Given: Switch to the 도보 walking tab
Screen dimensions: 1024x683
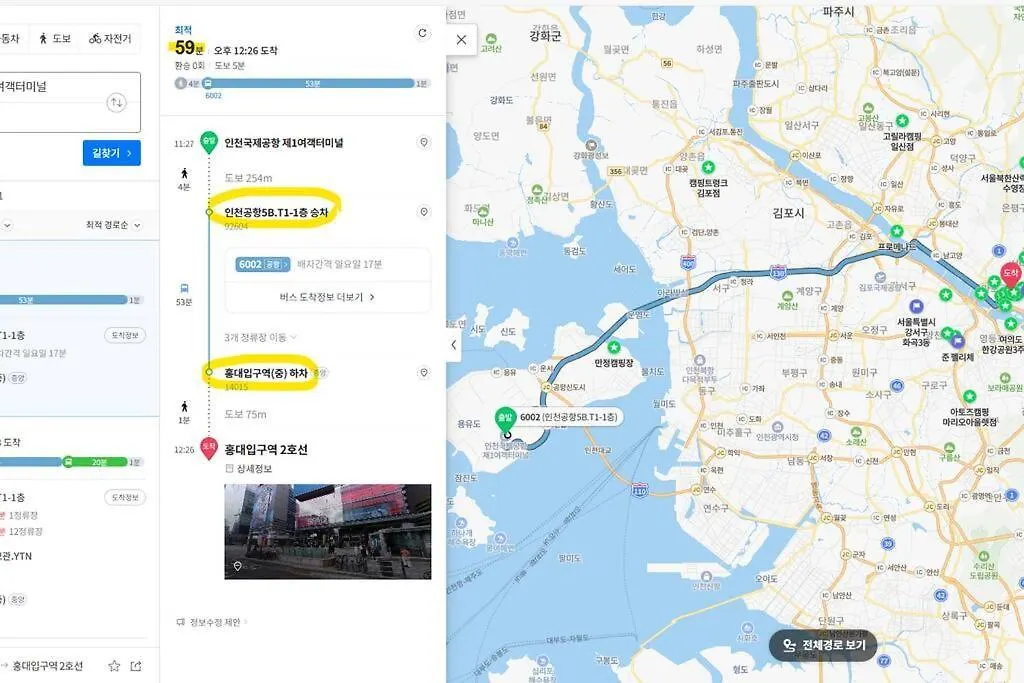Looking at the screenshot, I should coord(55,39).
